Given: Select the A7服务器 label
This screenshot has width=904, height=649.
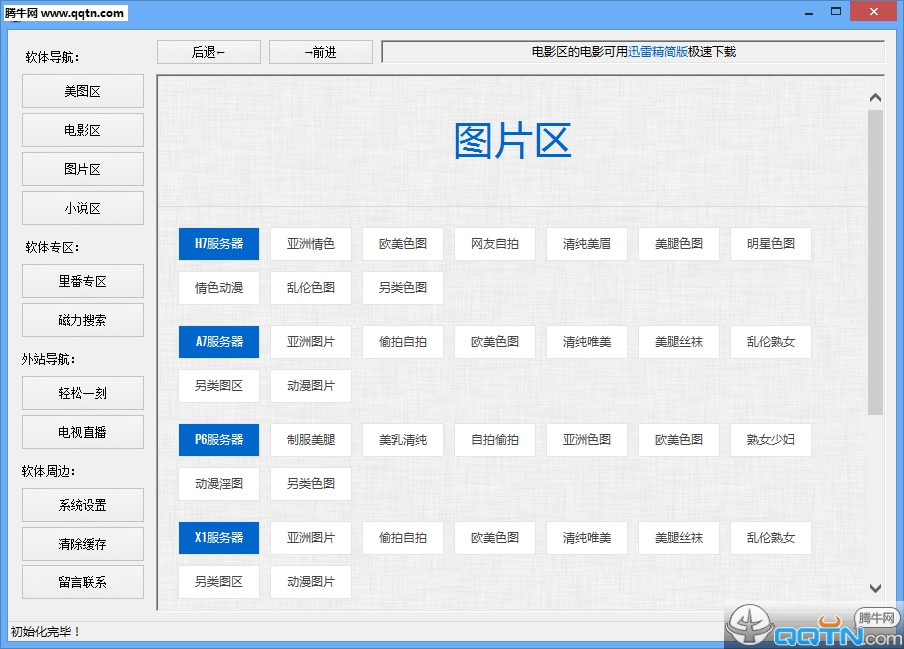Looking at the screenshot, I should 219,342.
